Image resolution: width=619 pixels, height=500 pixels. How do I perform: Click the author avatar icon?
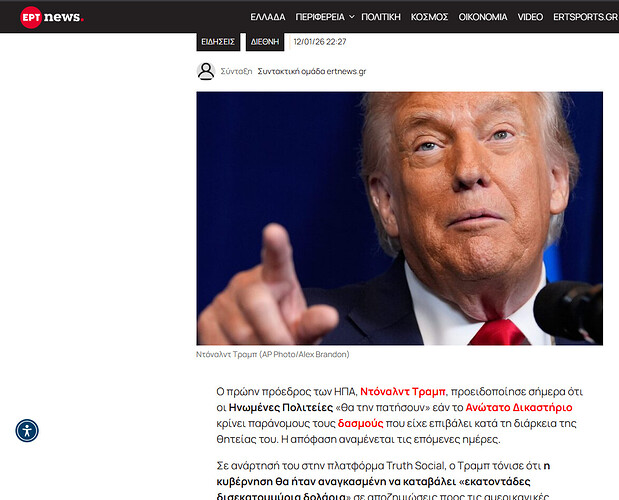206,71
